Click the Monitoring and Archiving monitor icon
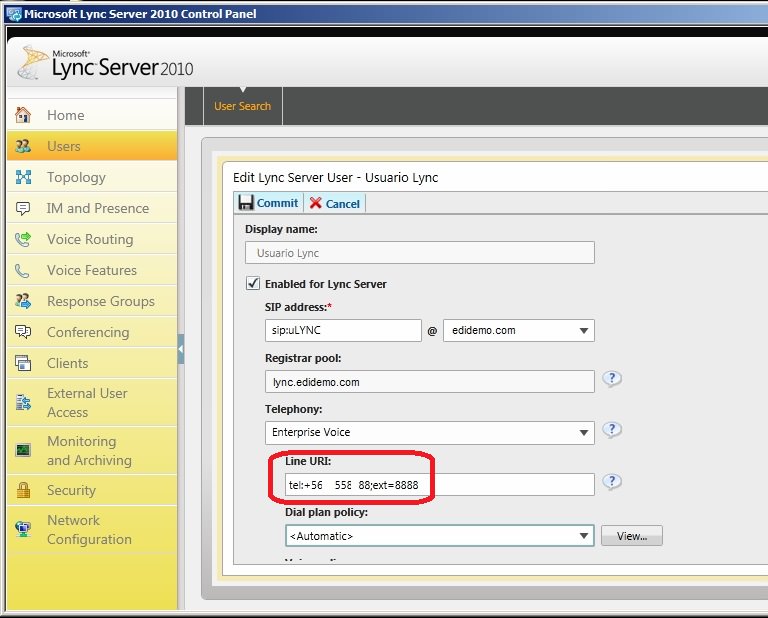Viewport: 768px width, 618px height. pos(23,450)
